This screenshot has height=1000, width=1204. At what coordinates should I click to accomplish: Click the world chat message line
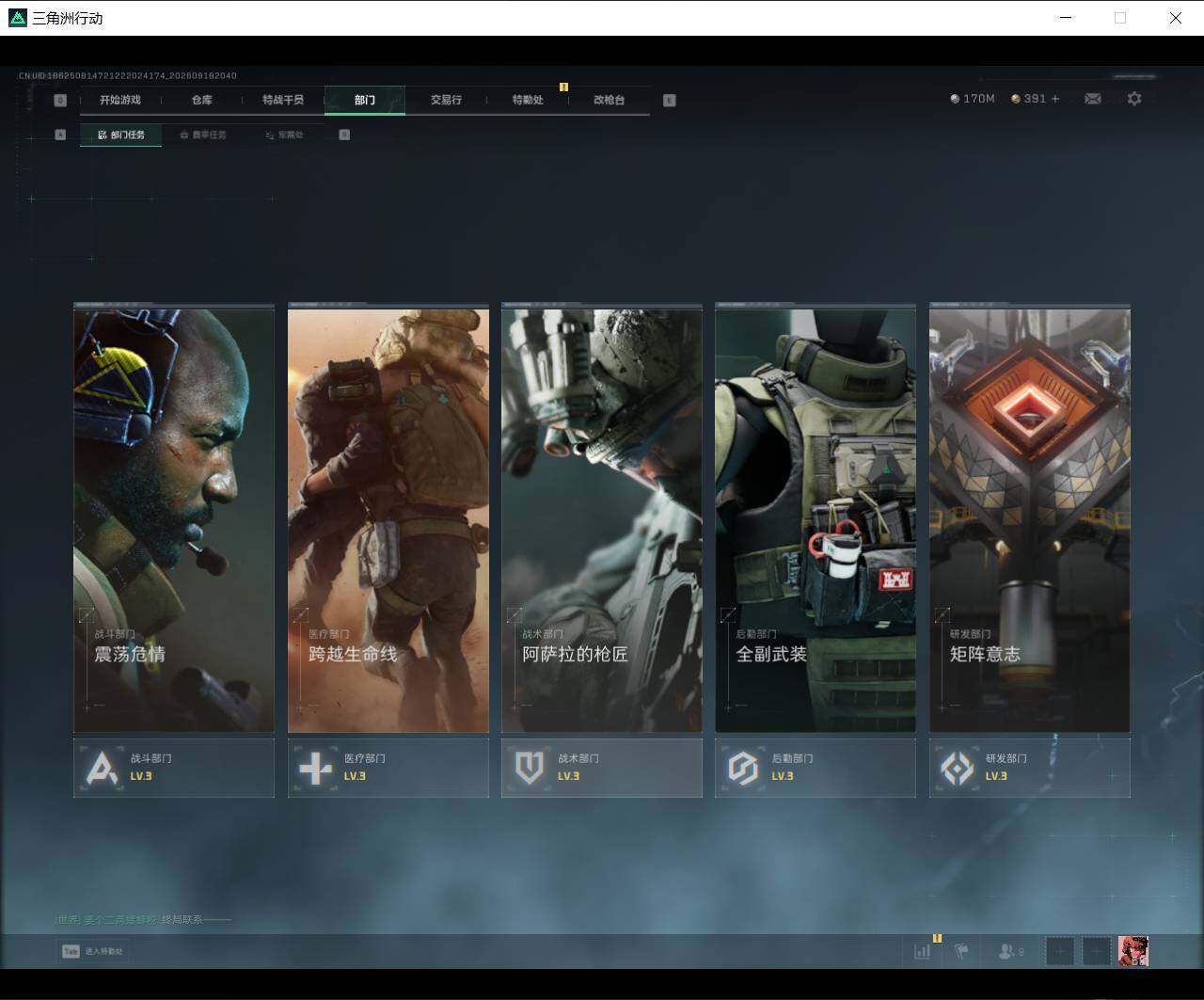(143, 919)
